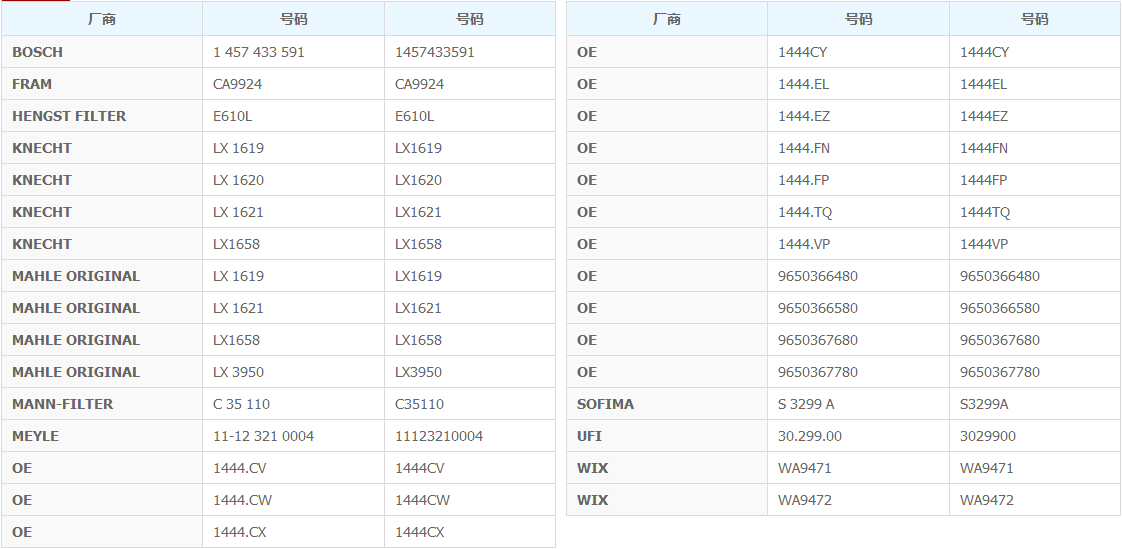Click the 11123210004 number cell
1122x549 pixels.
439,436
